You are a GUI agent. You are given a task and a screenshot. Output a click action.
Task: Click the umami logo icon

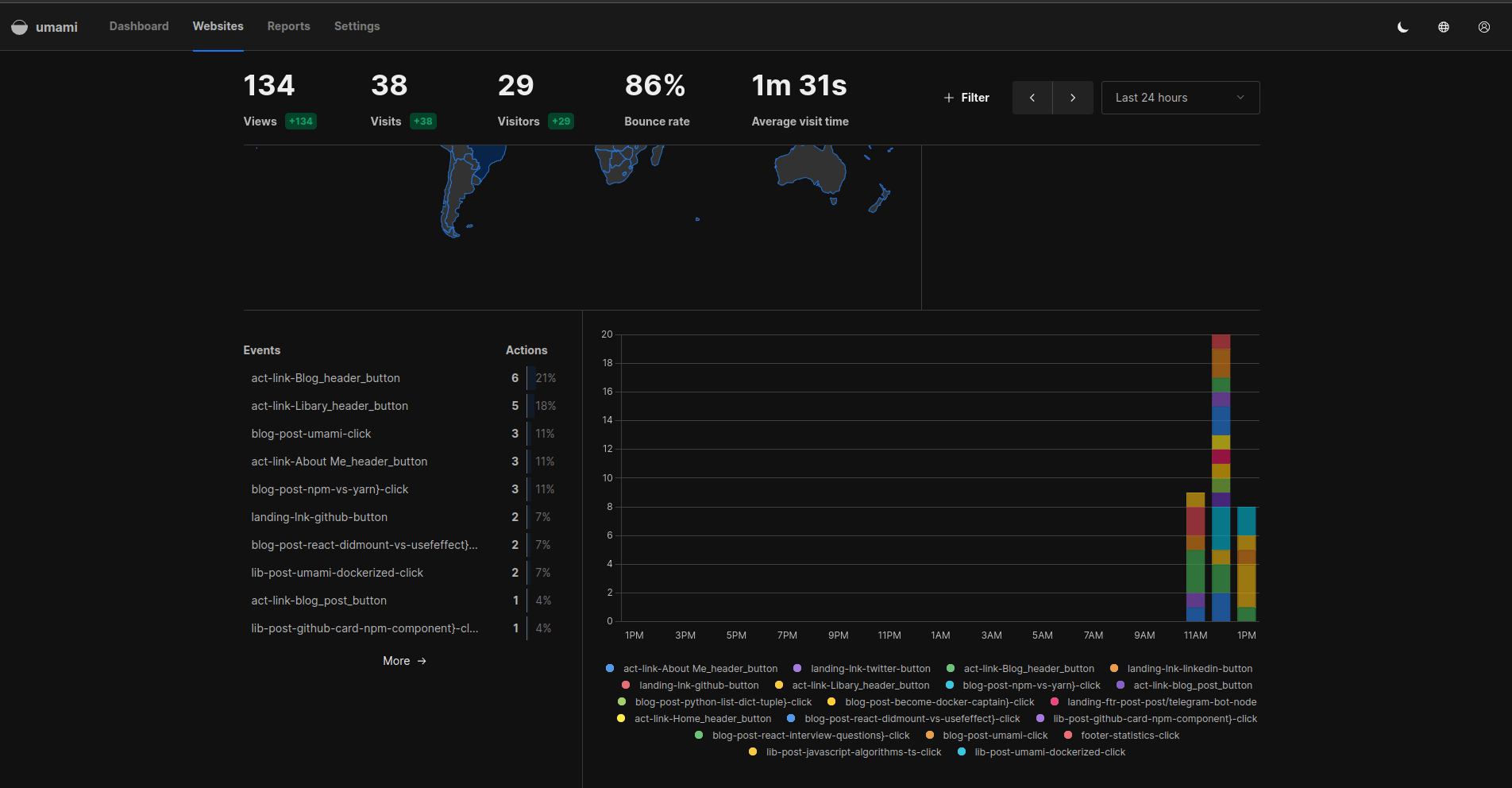(20, 27)
